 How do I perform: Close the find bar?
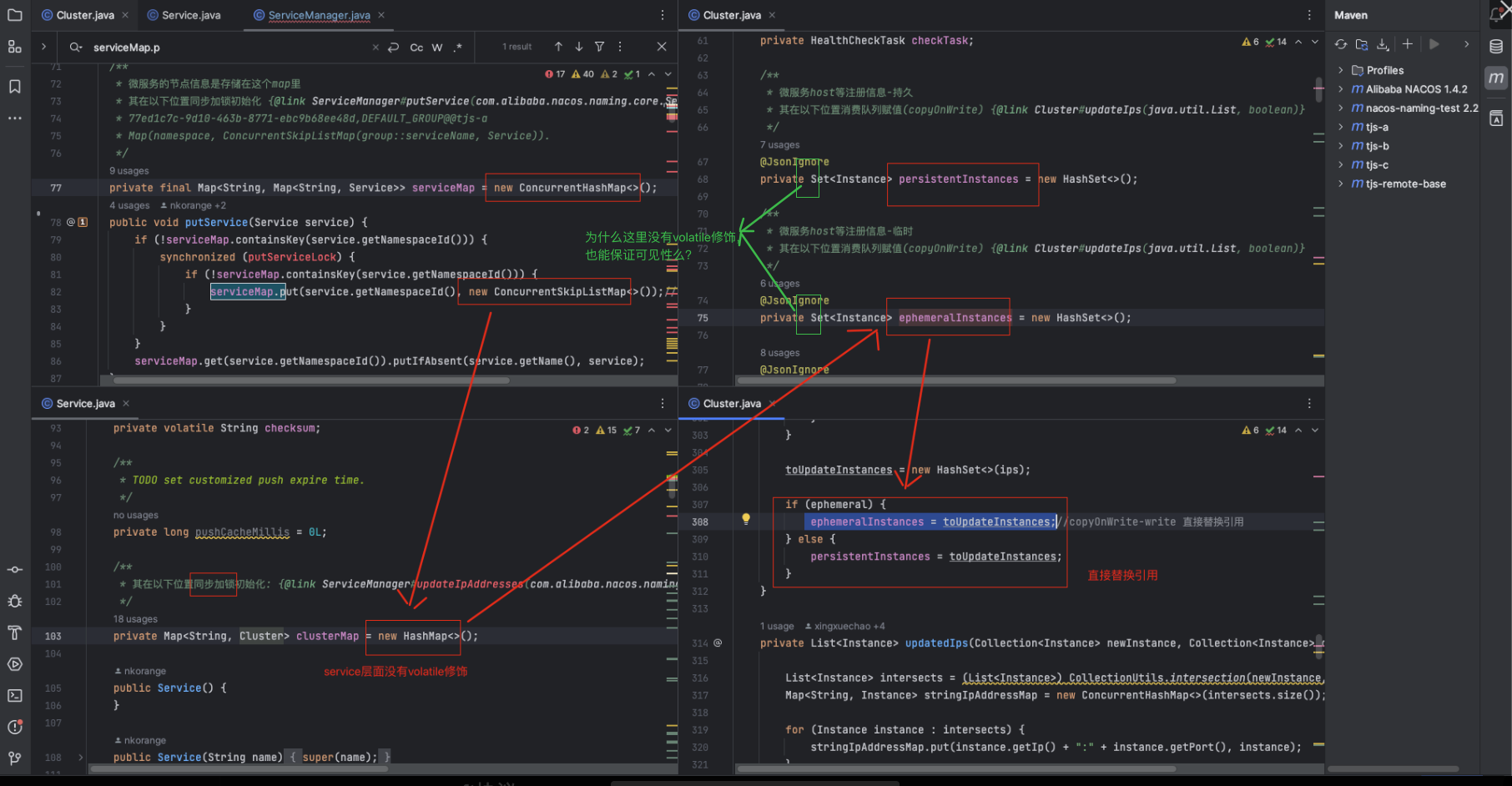pyautogui.click(x=662, y=47)
